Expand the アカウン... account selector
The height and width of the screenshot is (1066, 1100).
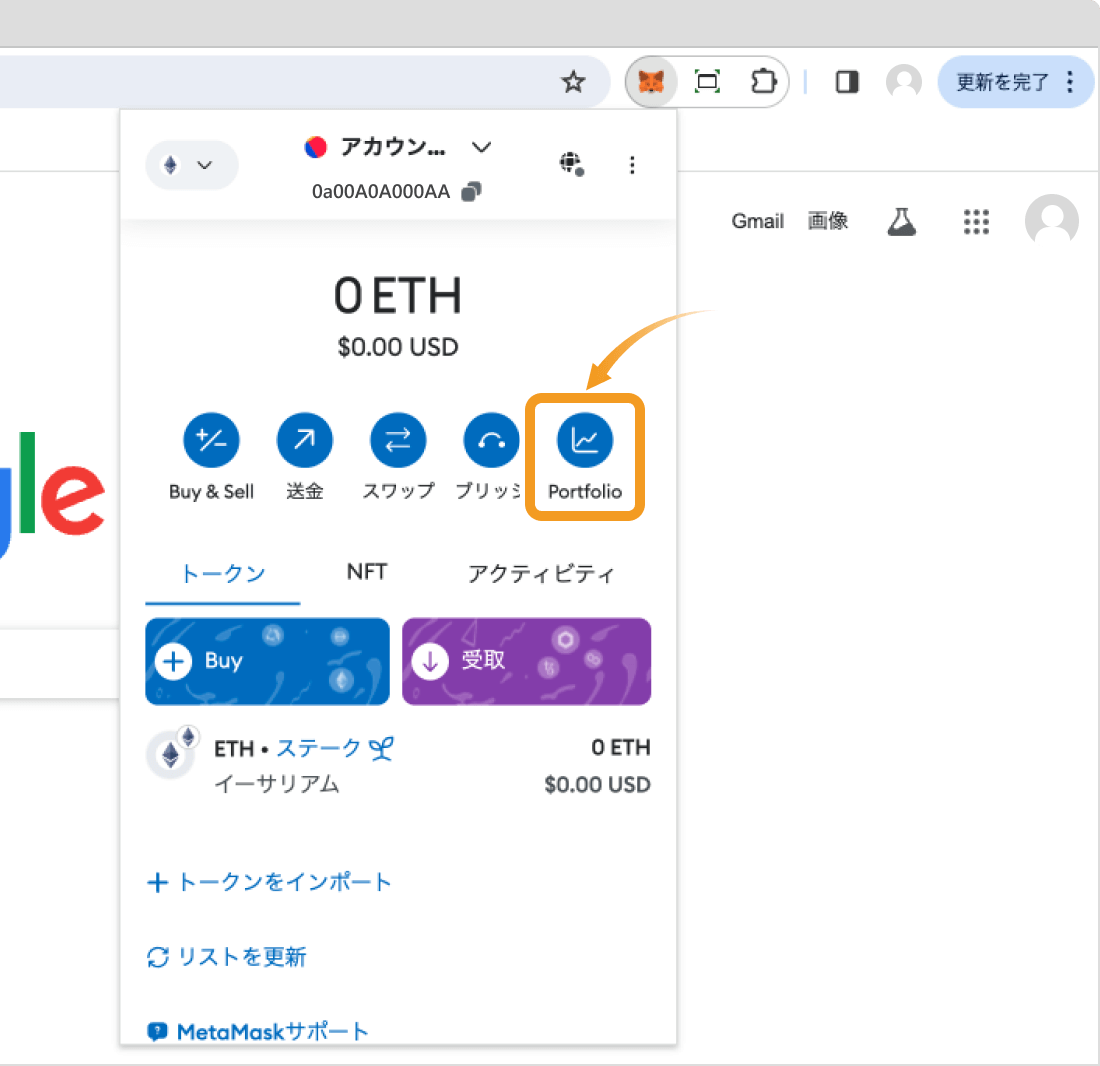tap(397, 147)
